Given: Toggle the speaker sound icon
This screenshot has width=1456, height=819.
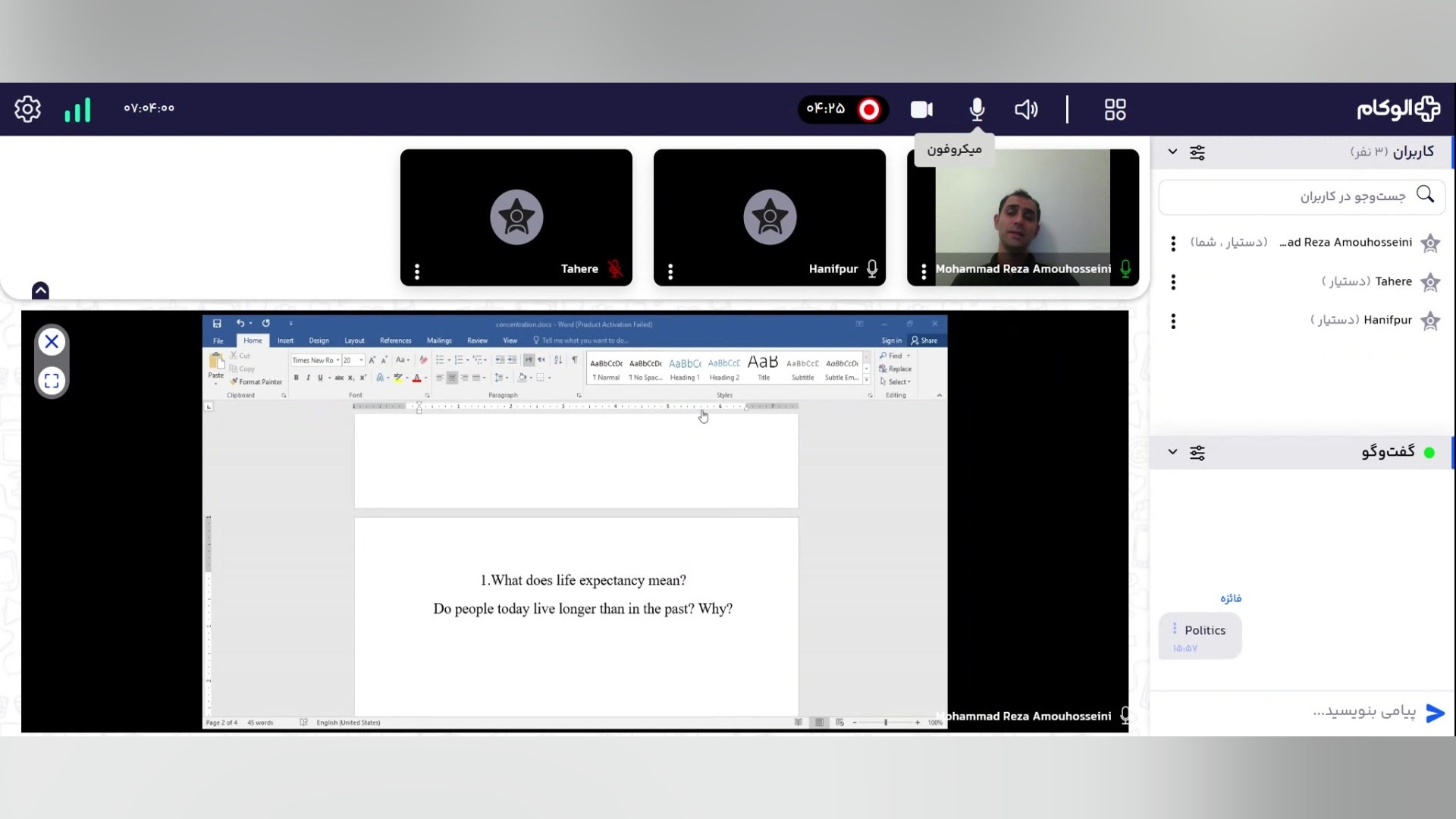Looking at the screenshot, I should (x=1025, y=109).
